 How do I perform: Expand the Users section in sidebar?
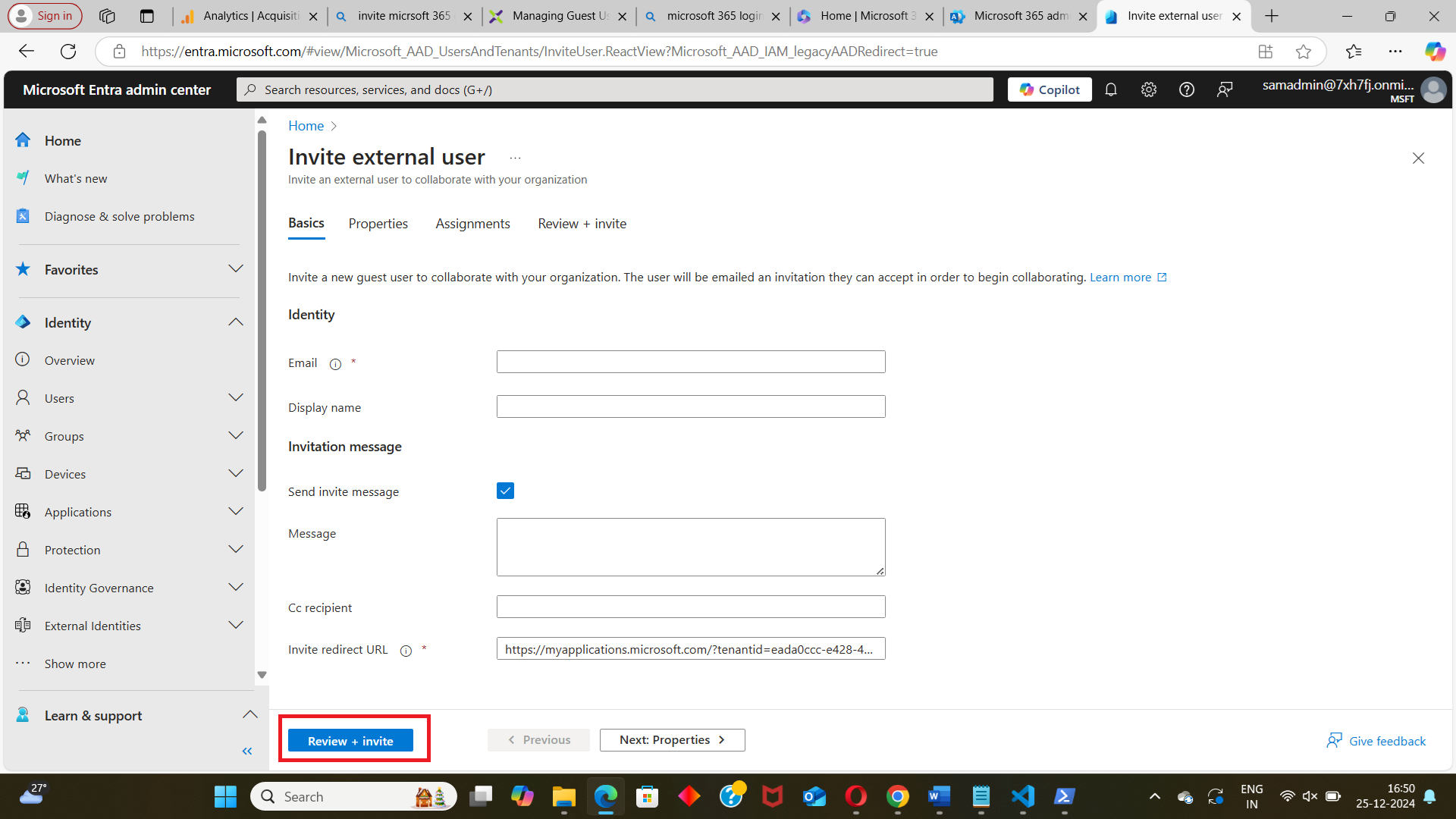[236, 398]
